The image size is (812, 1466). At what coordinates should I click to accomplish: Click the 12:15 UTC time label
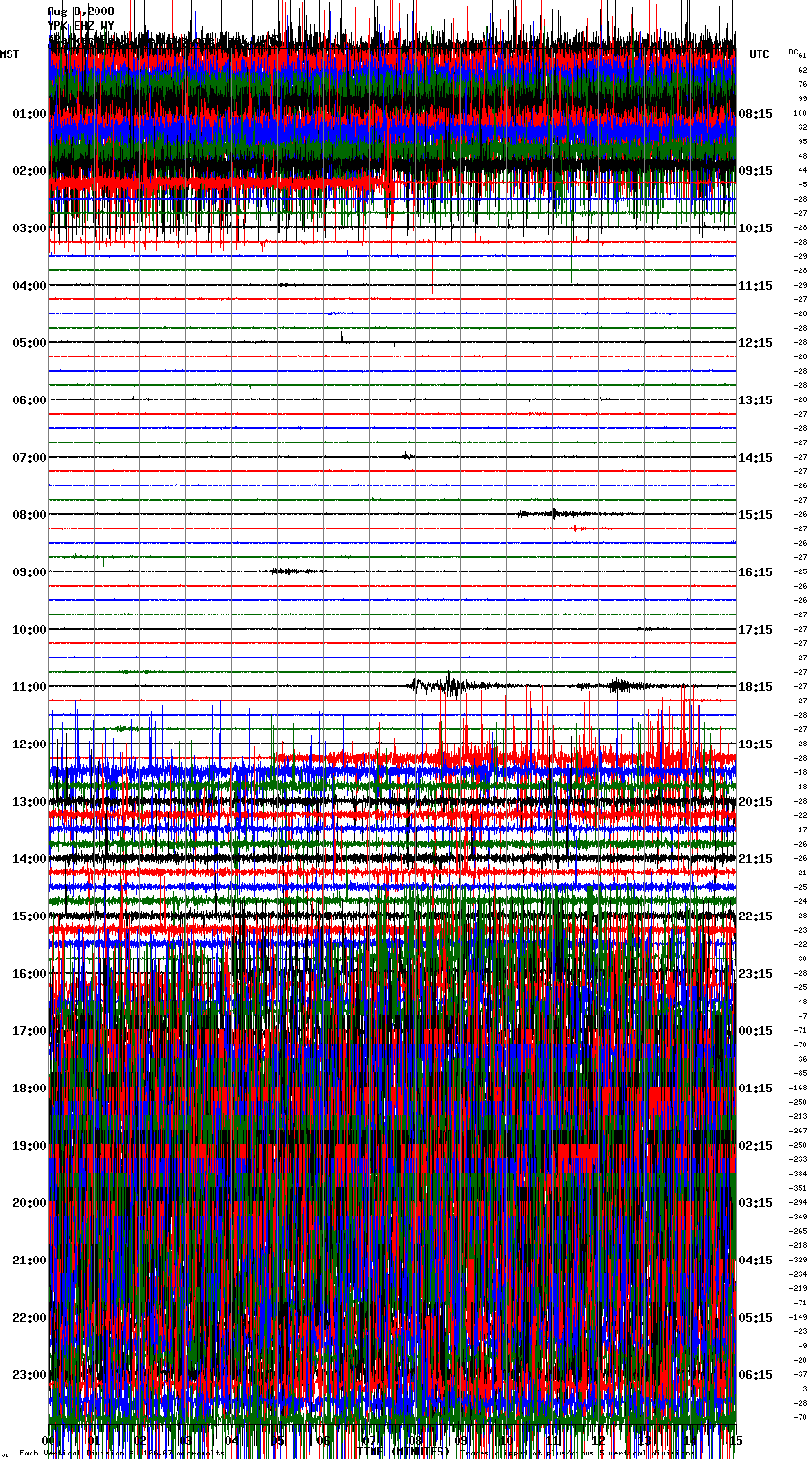pyautogui.click(x=756, y=343)
